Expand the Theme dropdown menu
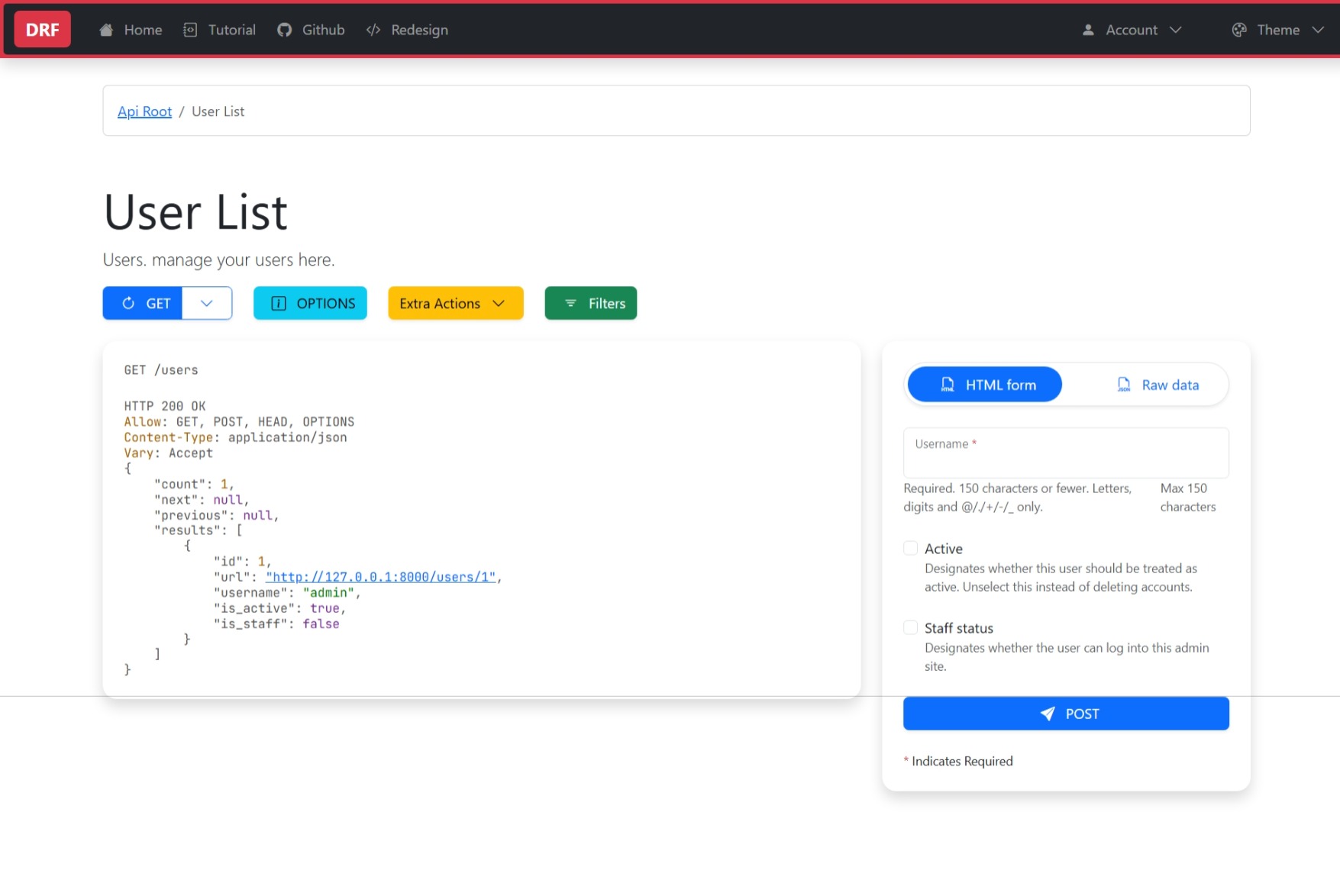Screen dimensions: 1340x896 coord(1319,29)
